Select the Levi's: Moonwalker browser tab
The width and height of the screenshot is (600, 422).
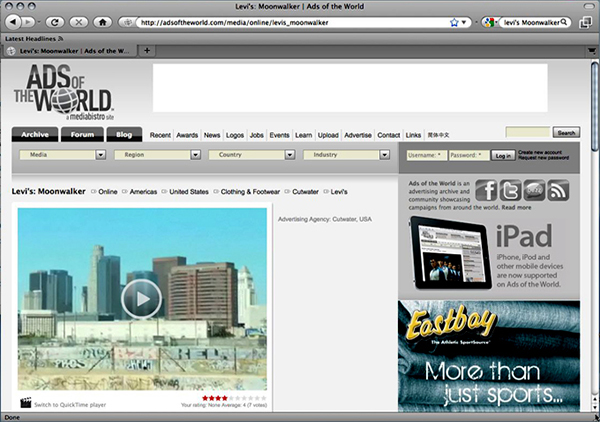(x=70, y=51)
